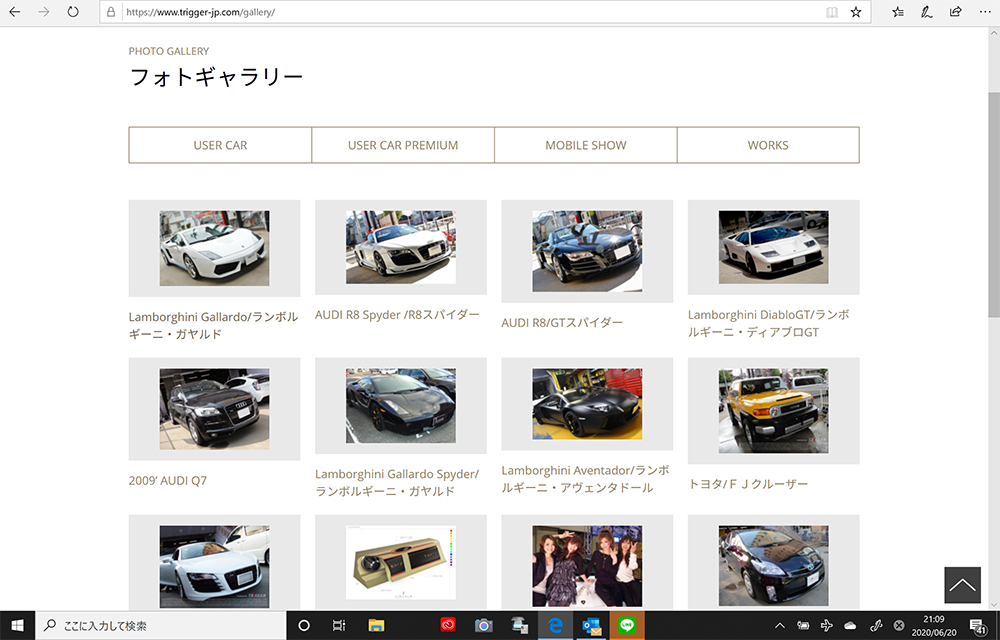Open the devices and printers taskbar app
Viewport: 1000px width, 640px height.
(x=519, y=625)
